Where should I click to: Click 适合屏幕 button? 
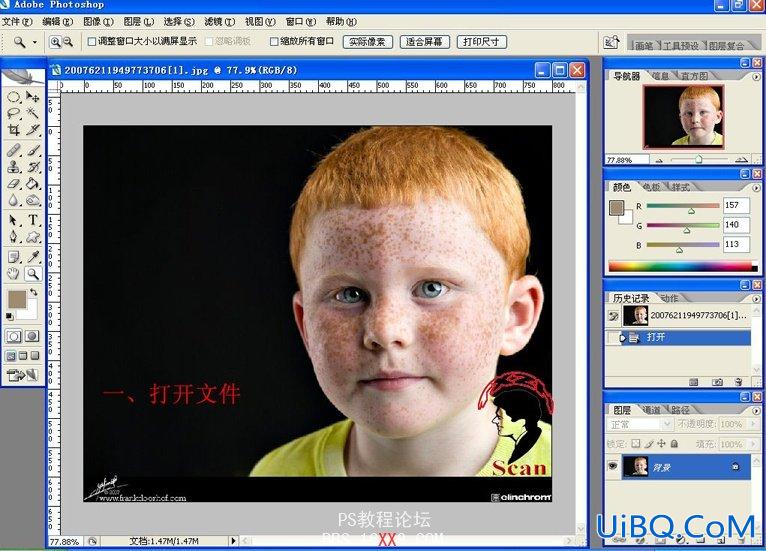(x=424, y=42)
